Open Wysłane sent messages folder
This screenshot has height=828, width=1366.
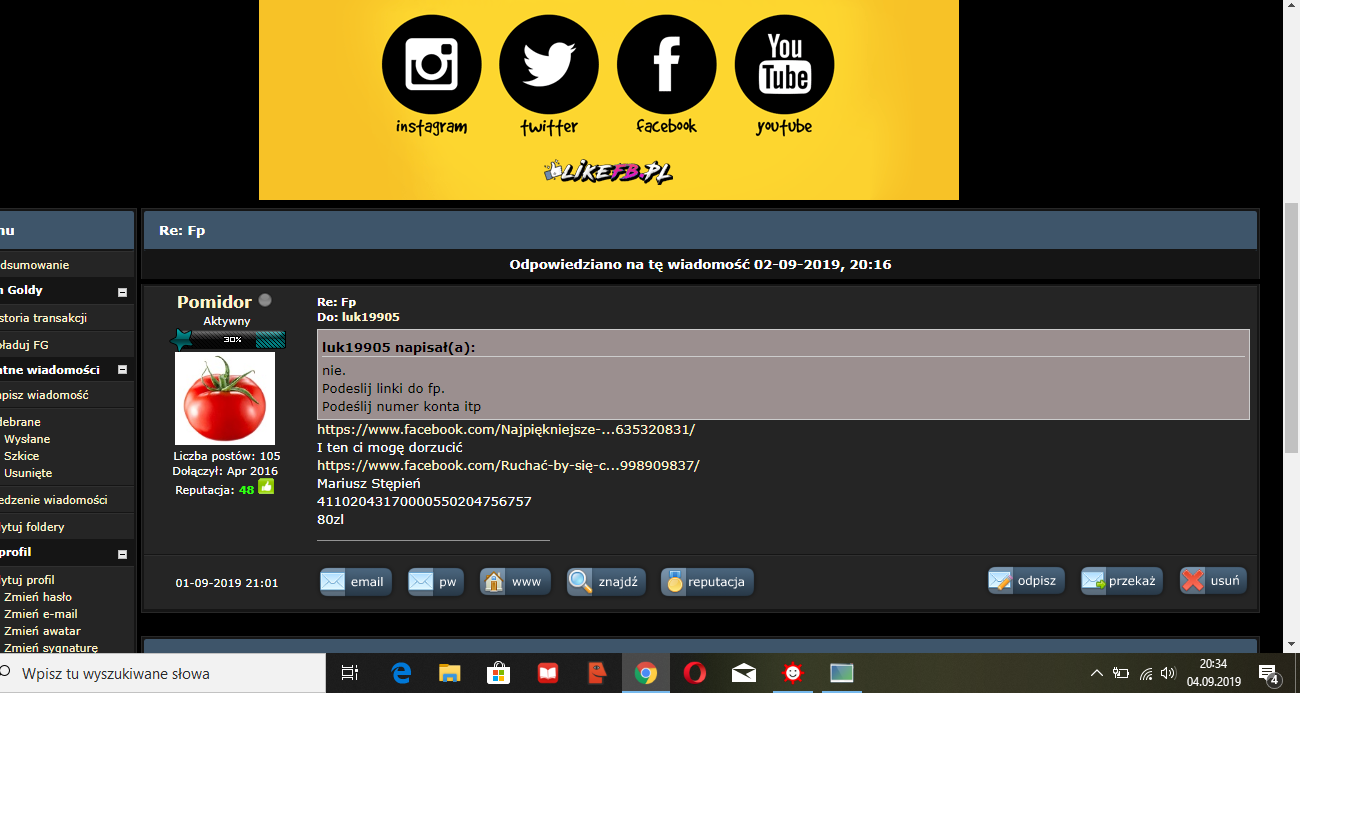tap(27, 439)
